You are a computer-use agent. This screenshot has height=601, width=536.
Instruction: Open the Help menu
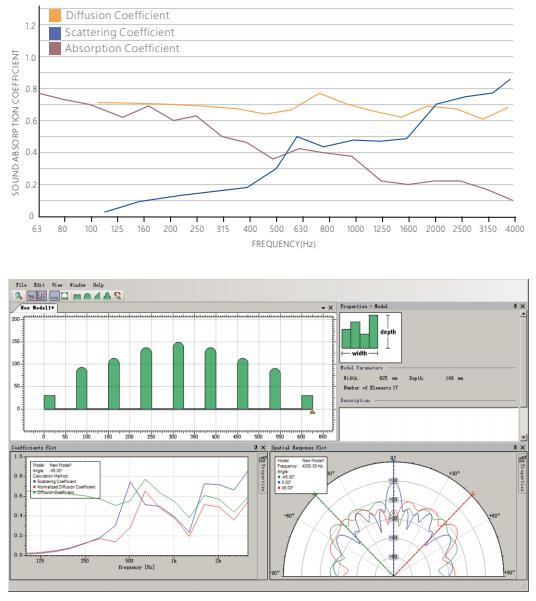pyautogui.click(x=98, y=285)
